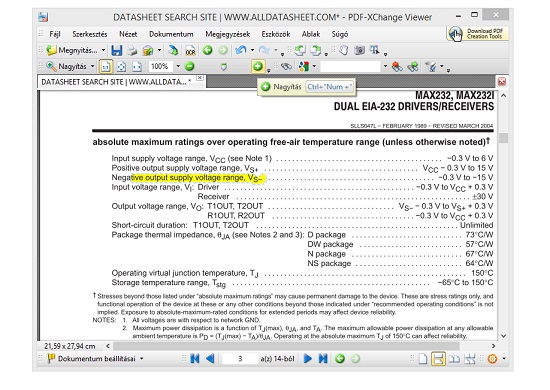Image resolution: width=550 pixels, height=390 pixels.
Task: Open the Dokumentum menu
Action: click(171, 34)
